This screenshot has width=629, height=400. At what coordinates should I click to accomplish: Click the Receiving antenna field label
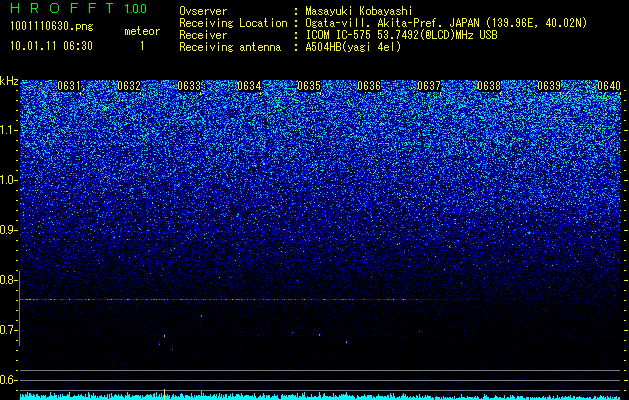(x=230, y=47)
